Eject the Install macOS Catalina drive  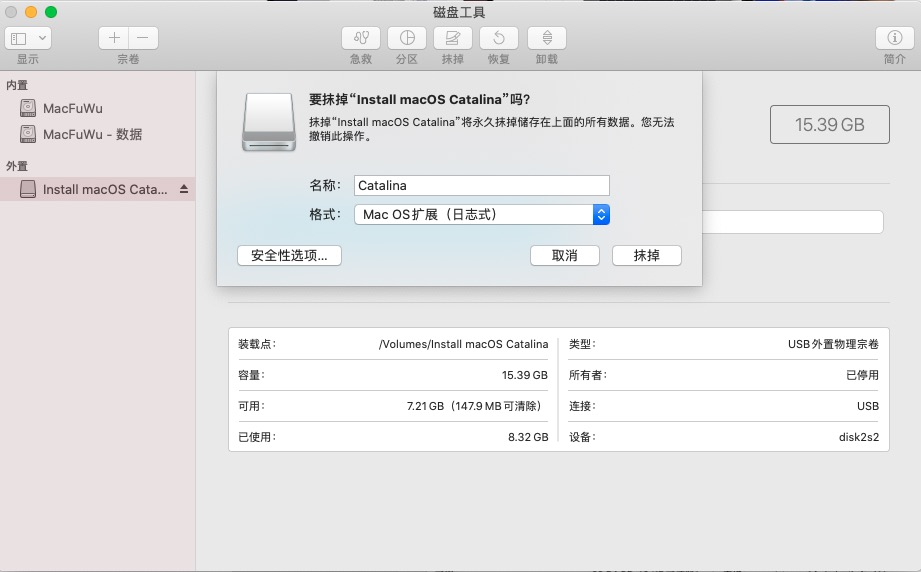tap(184, 189)
